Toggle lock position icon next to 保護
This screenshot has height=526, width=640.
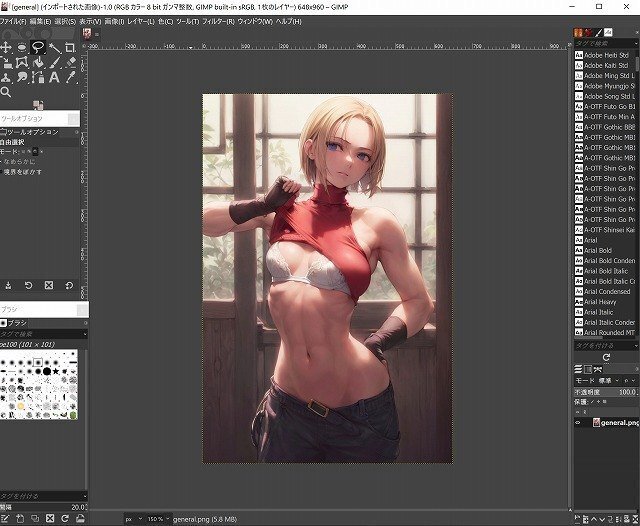click(x=598, y=402)
